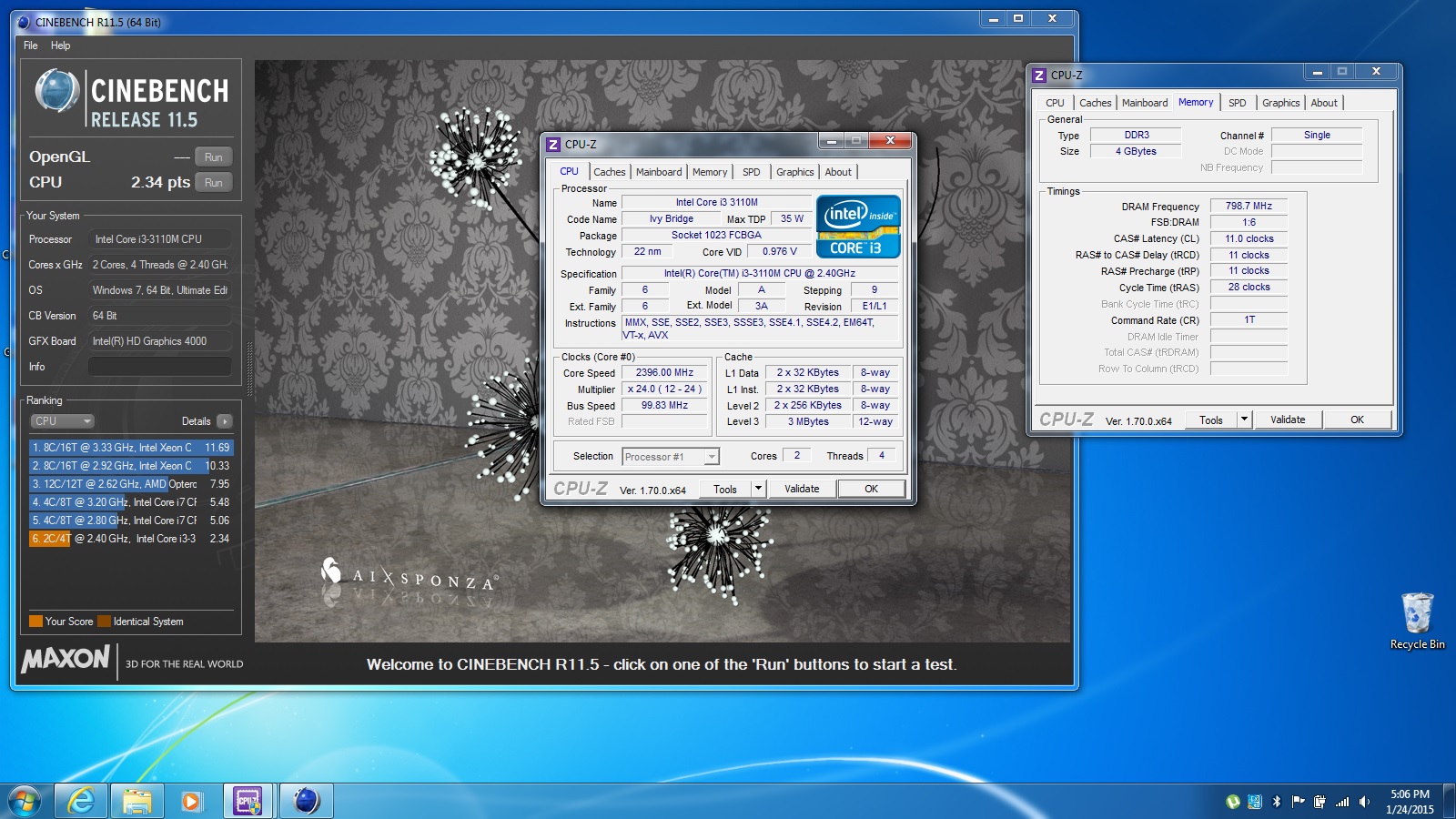This screenshot has width=1456, height=819.
Task: Select Cinebench taskbar icon
Action: point(306,801)
